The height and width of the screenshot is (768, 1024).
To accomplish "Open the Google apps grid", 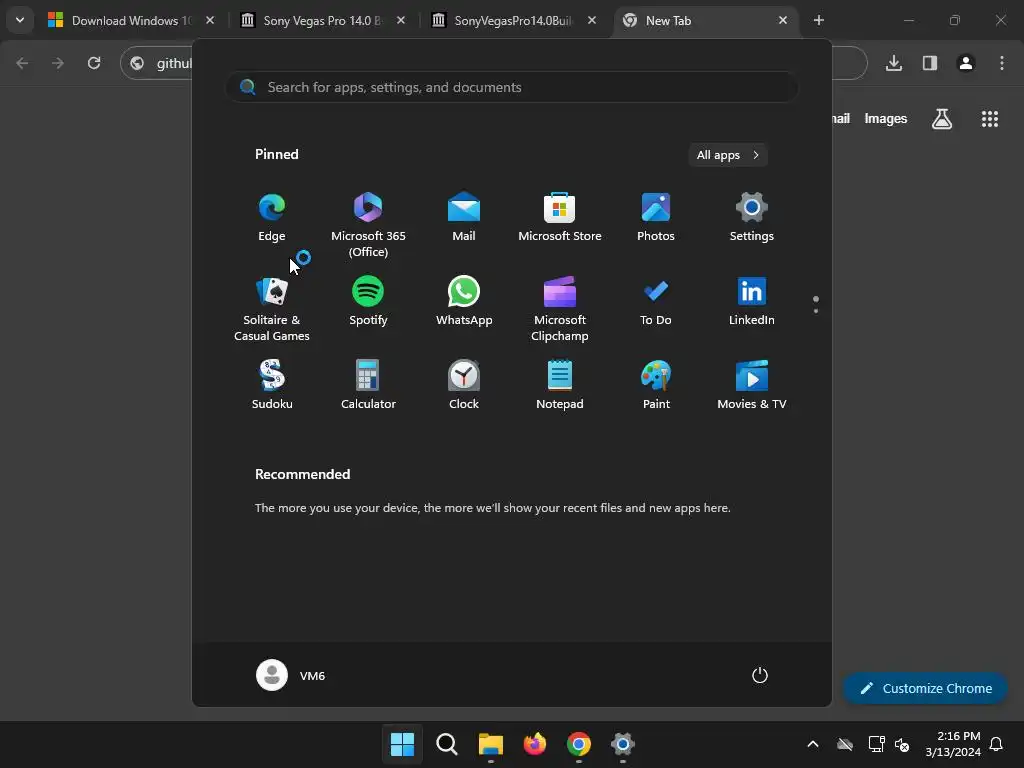I will (990, 119).
